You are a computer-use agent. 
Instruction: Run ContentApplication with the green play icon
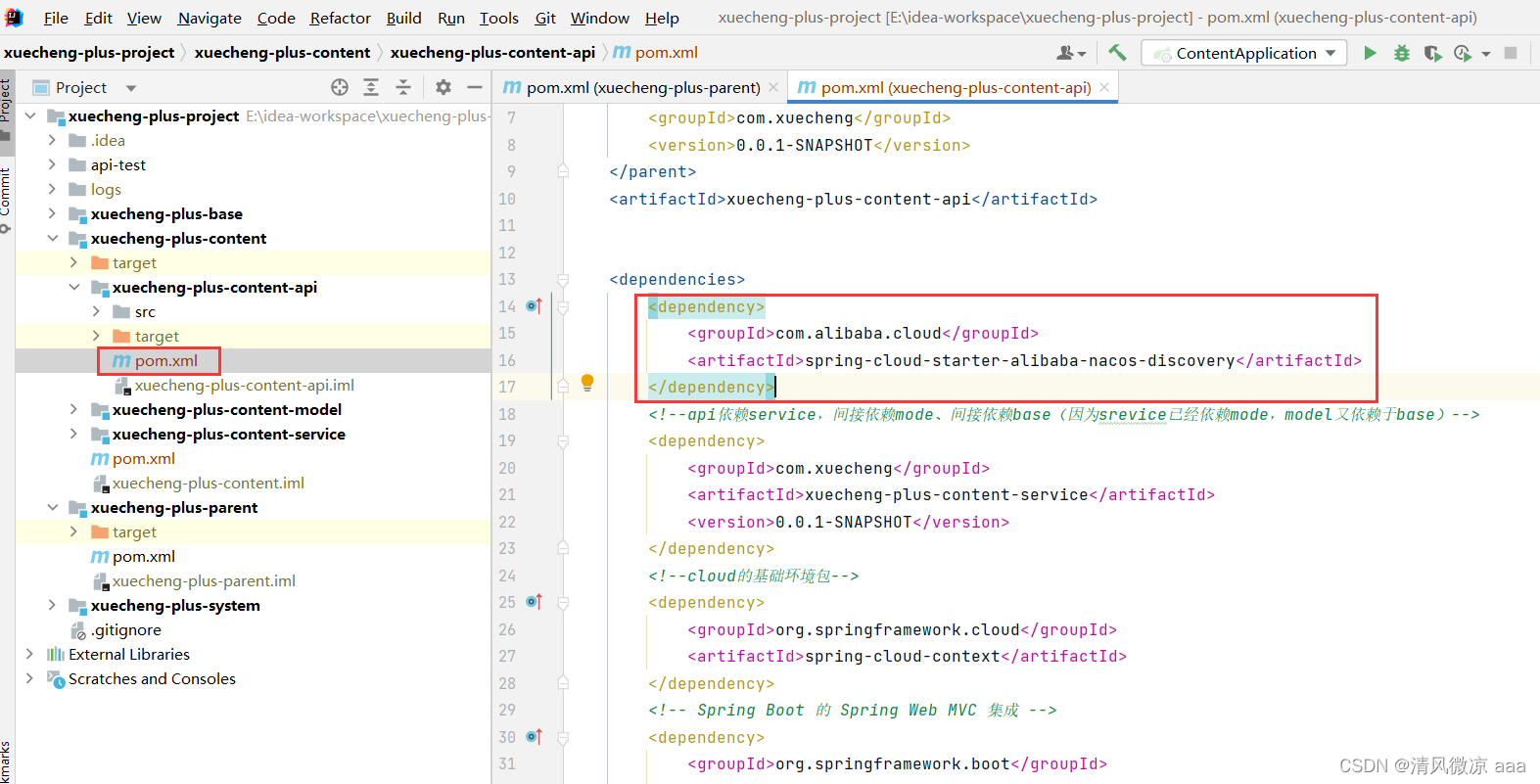[x=1370, y=53]
